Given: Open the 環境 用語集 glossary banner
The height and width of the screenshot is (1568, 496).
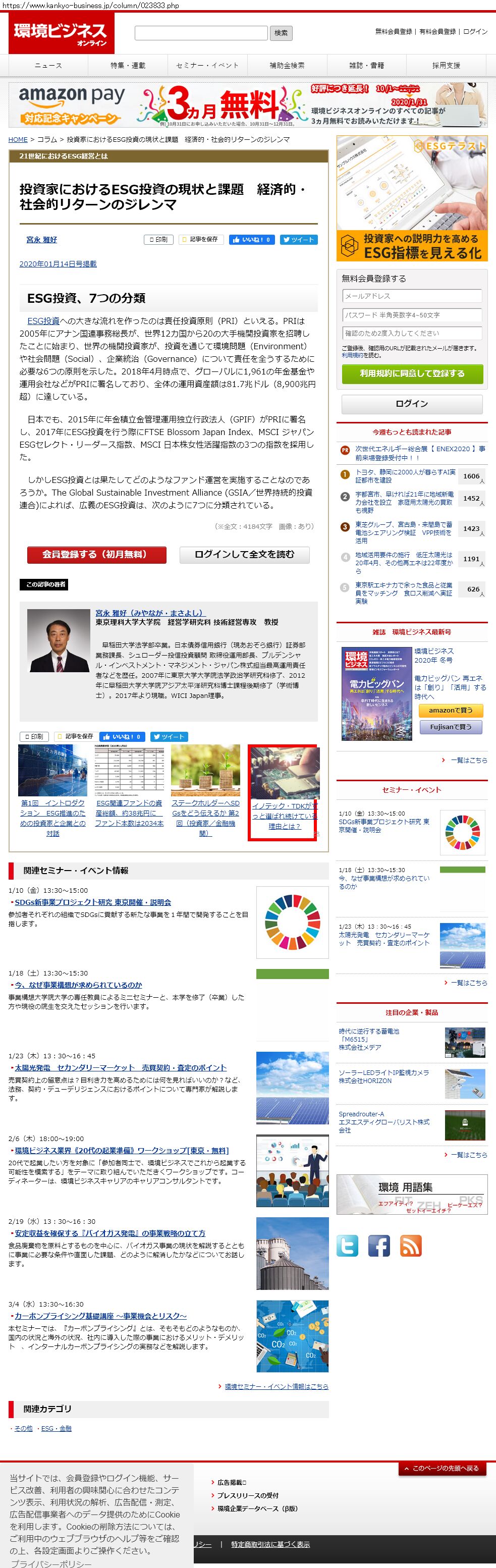Looking at the screenshot, I should coord(412,1194).
